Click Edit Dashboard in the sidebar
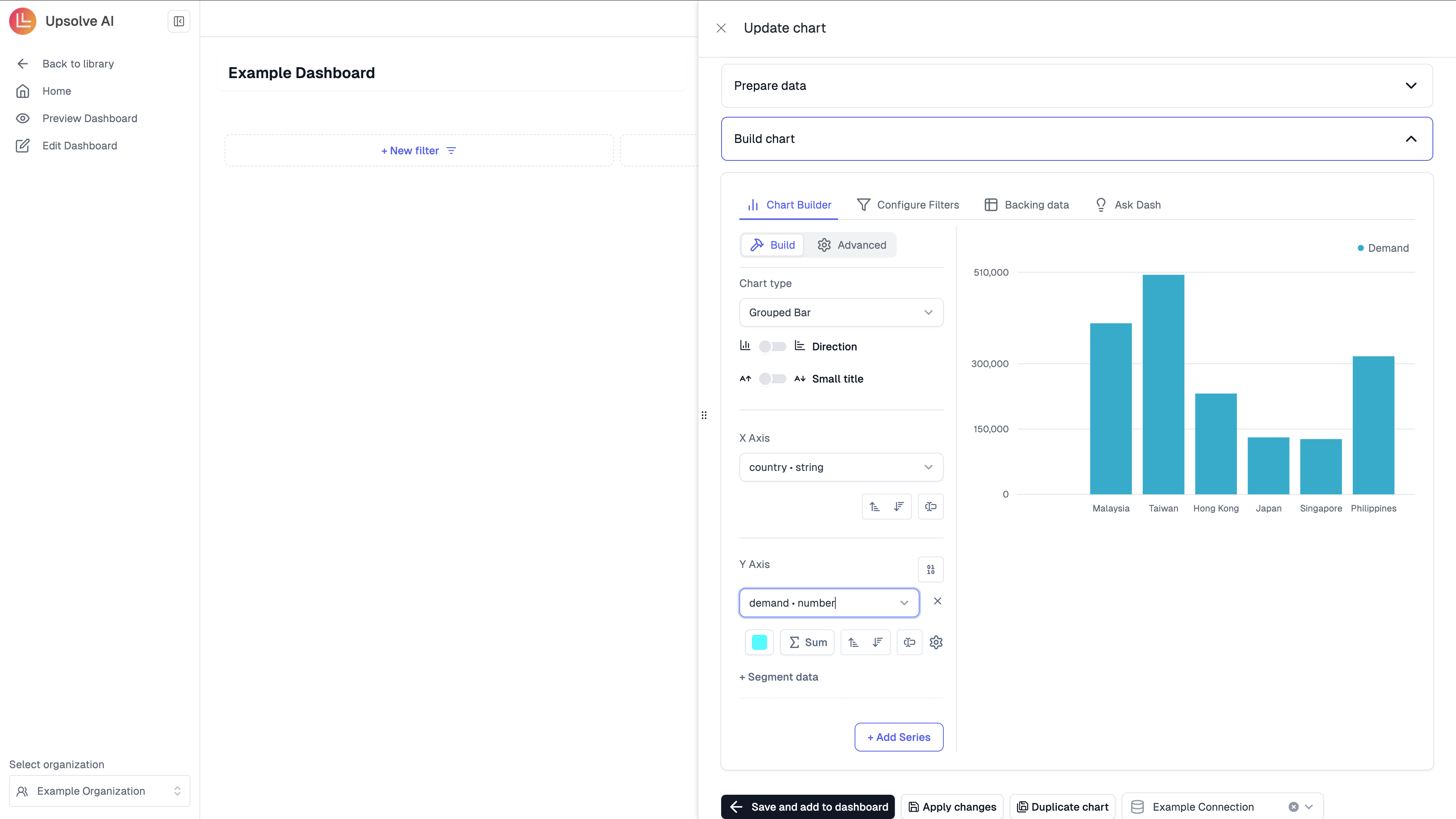Viewport: 1456px width, 819px height. pos(80,146)
